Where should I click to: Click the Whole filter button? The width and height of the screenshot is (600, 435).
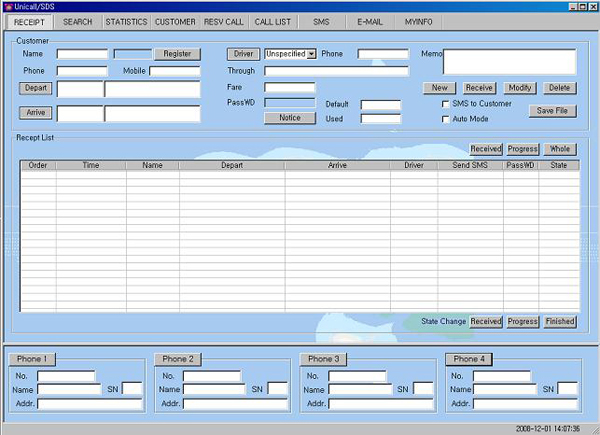tap(560, 149)
